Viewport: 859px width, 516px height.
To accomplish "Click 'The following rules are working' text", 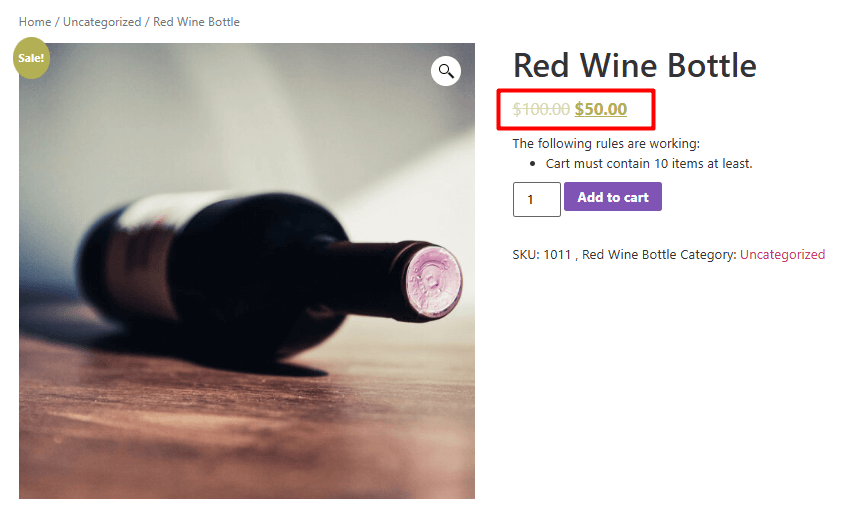I will 606,144.
